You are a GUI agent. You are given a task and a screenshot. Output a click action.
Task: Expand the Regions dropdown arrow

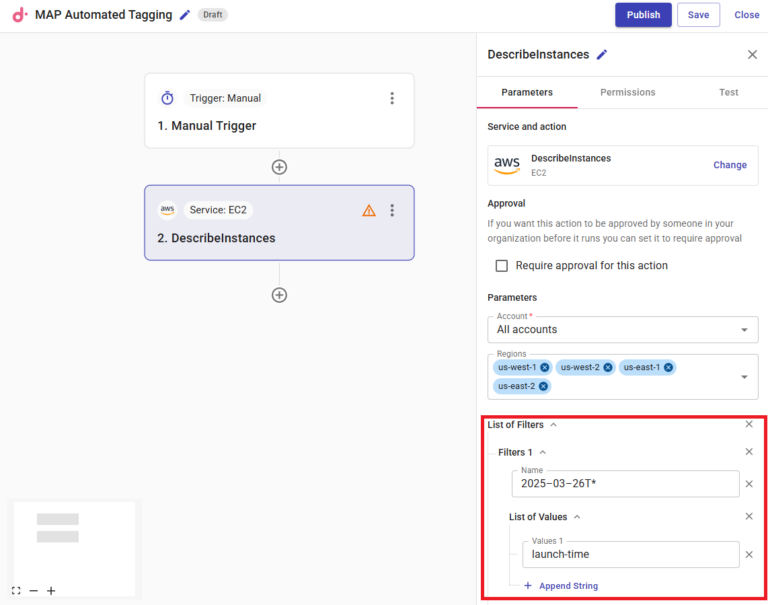coord(744,377)
